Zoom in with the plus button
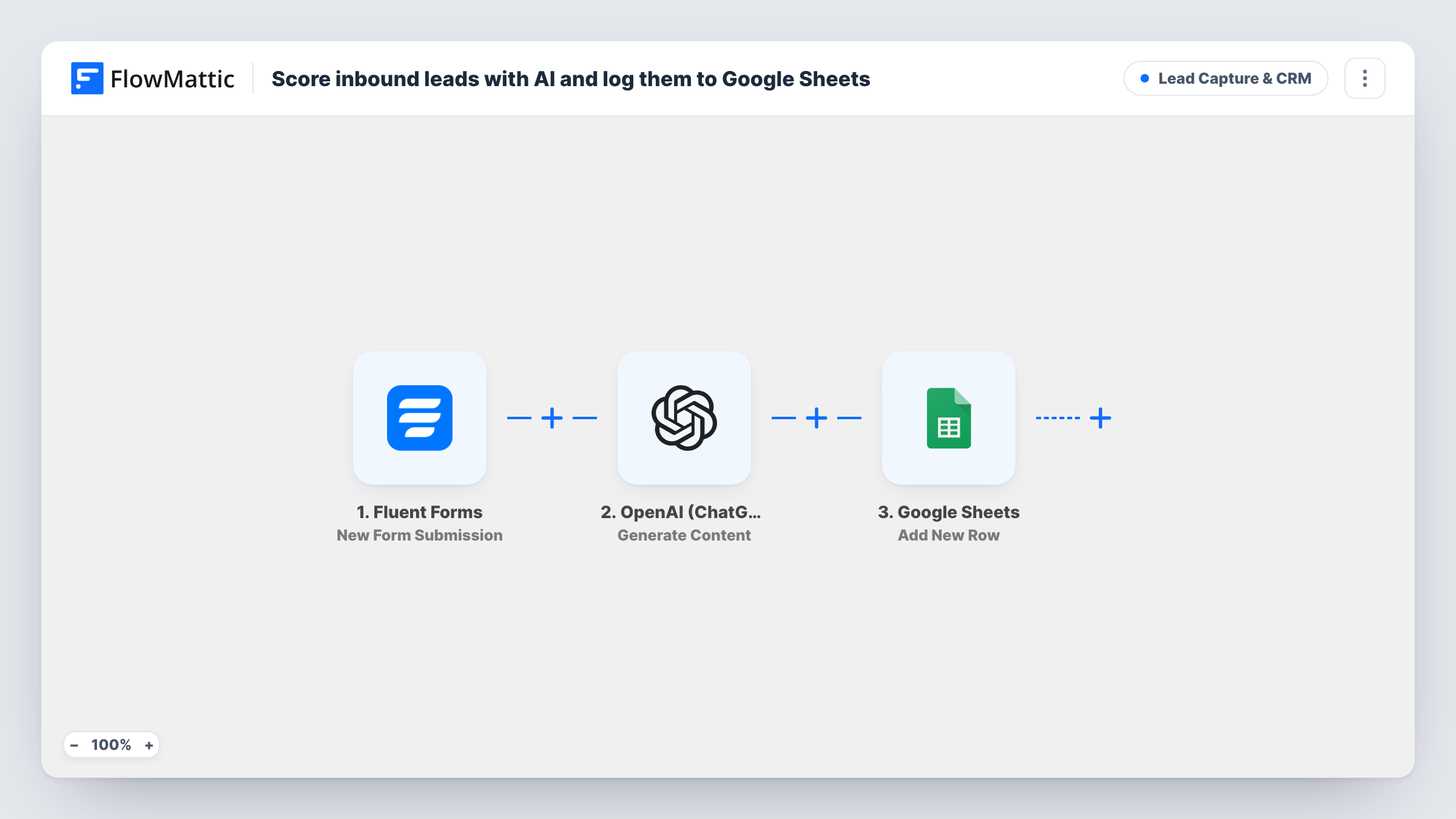This screenshot has height=819, width=1456. [x=149, y=745]
